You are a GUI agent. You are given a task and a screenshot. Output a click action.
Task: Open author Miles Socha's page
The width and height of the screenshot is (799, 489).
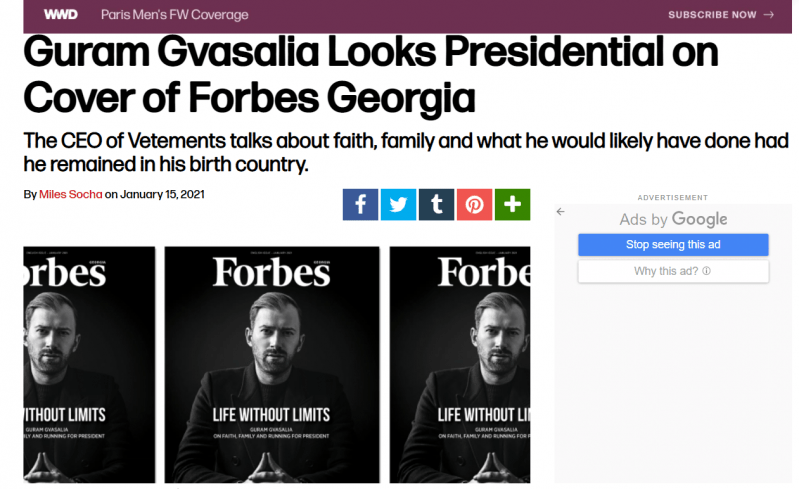pyautogui.click(x=70, y=194)
